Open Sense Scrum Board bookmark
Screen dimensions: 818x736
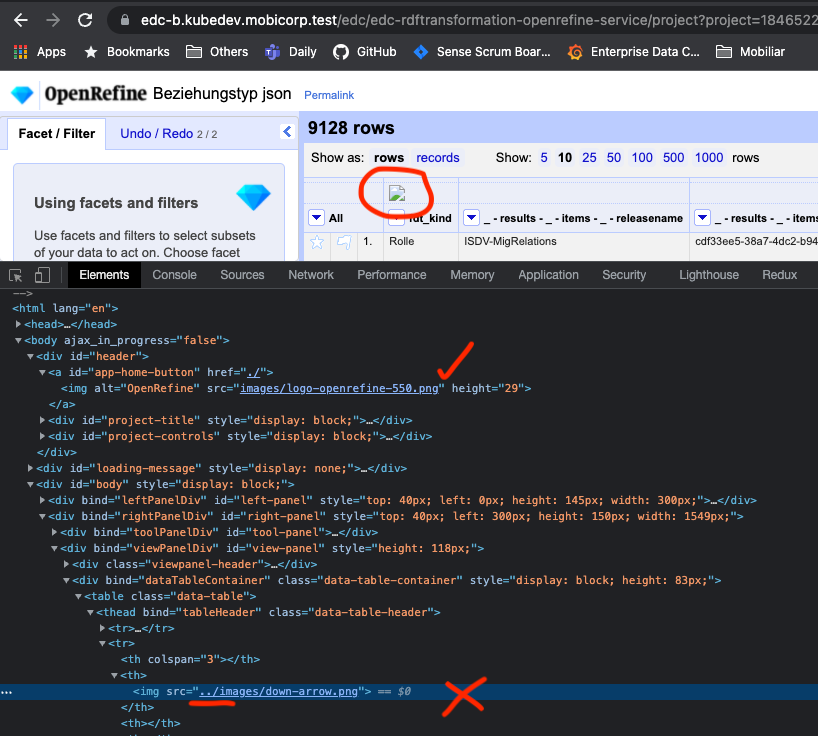click(482, 52)
